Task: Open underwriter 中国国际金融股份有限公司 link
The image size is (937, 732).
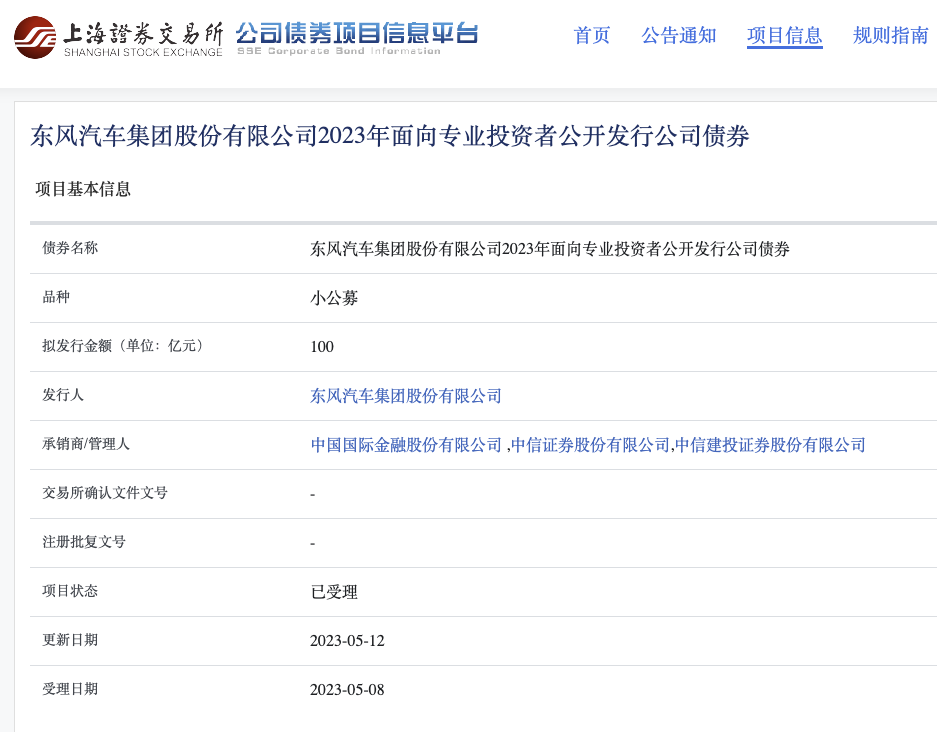Action: [x=406, y=445]
